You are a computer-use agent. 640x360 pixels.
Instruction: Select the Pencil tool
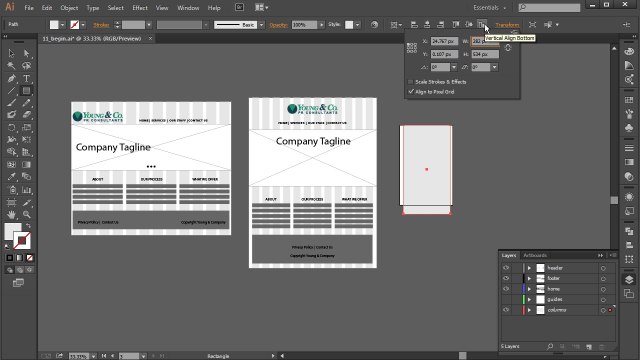(x=27, y=103)
